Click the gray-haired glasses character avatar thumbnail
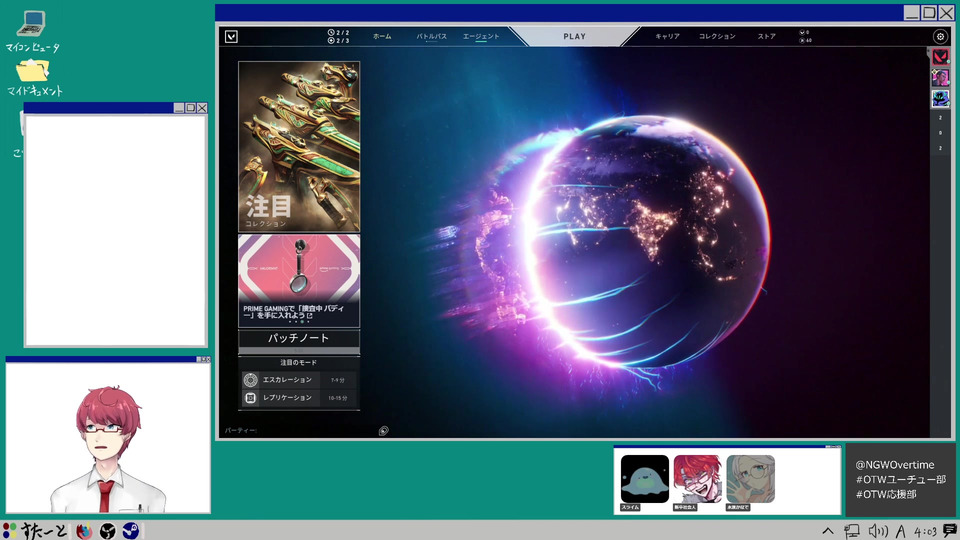 tap(750, 479)
